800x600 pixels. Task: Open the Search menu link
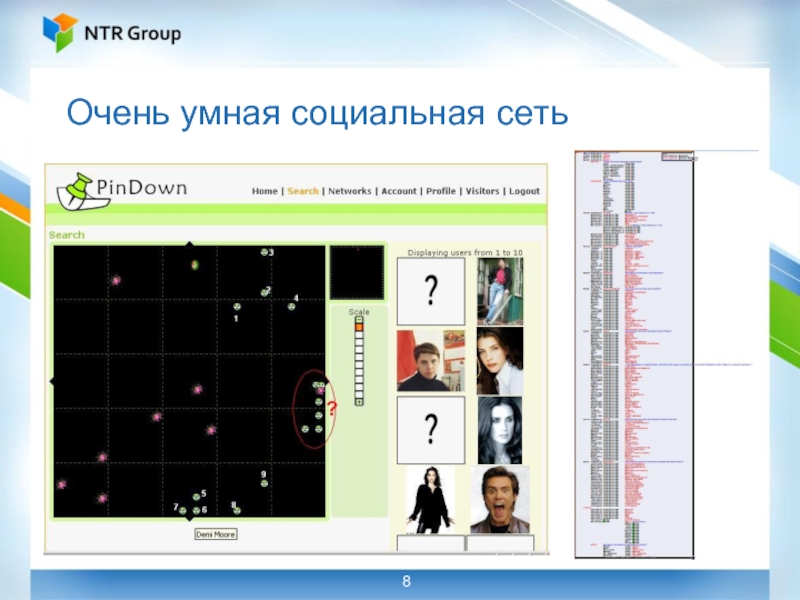click(303, 191)
